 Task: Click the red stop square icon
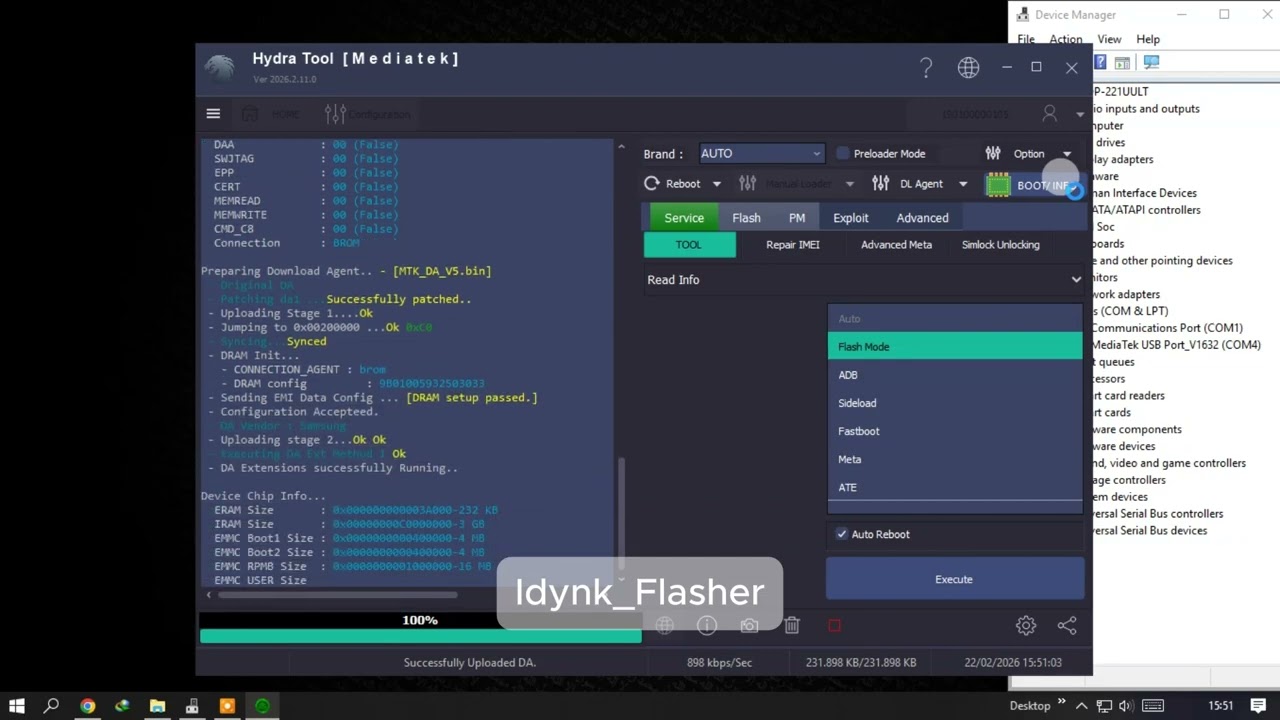834,626
